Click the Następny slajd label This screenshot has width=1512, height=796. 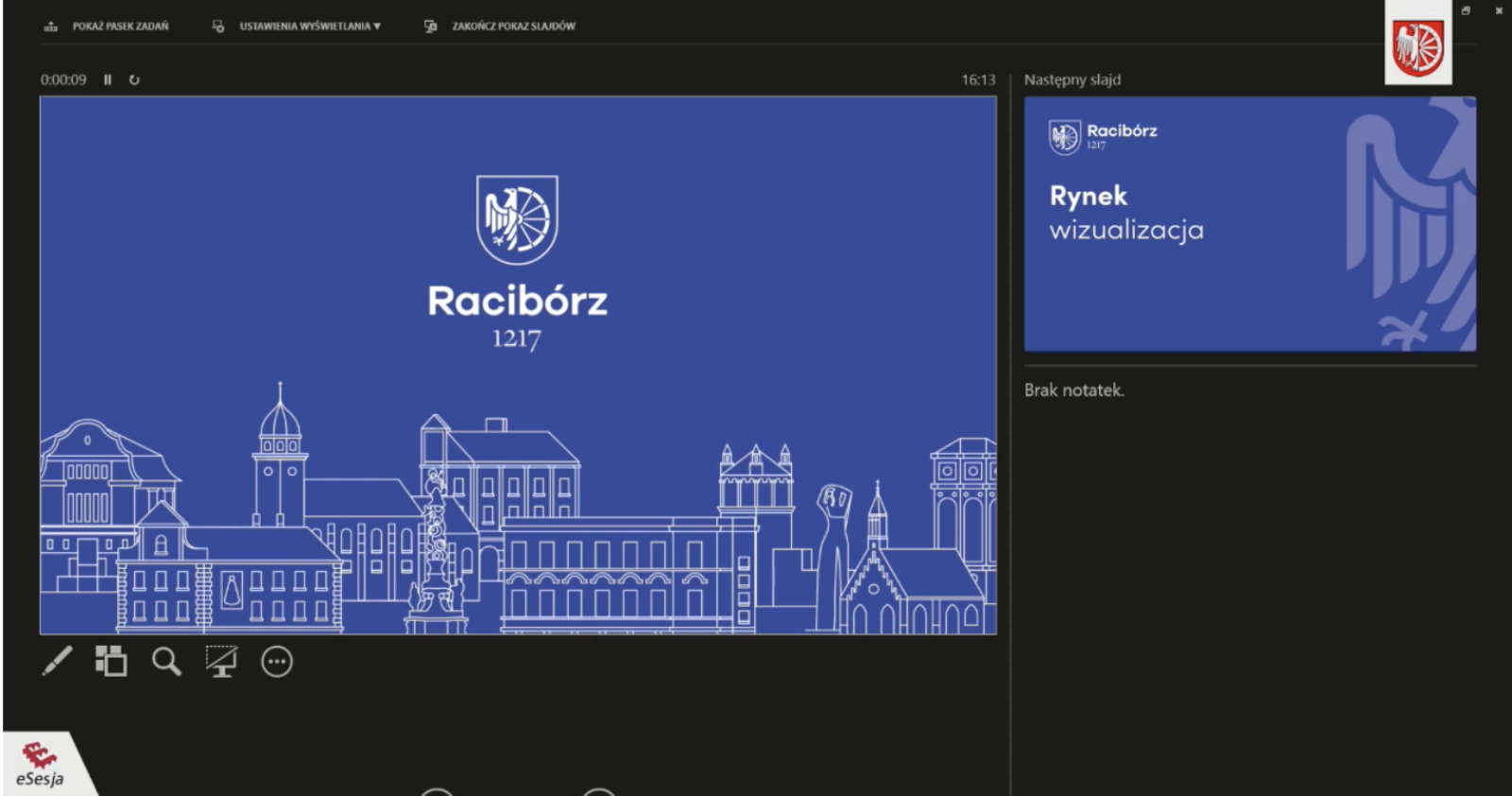[1073, 80]
